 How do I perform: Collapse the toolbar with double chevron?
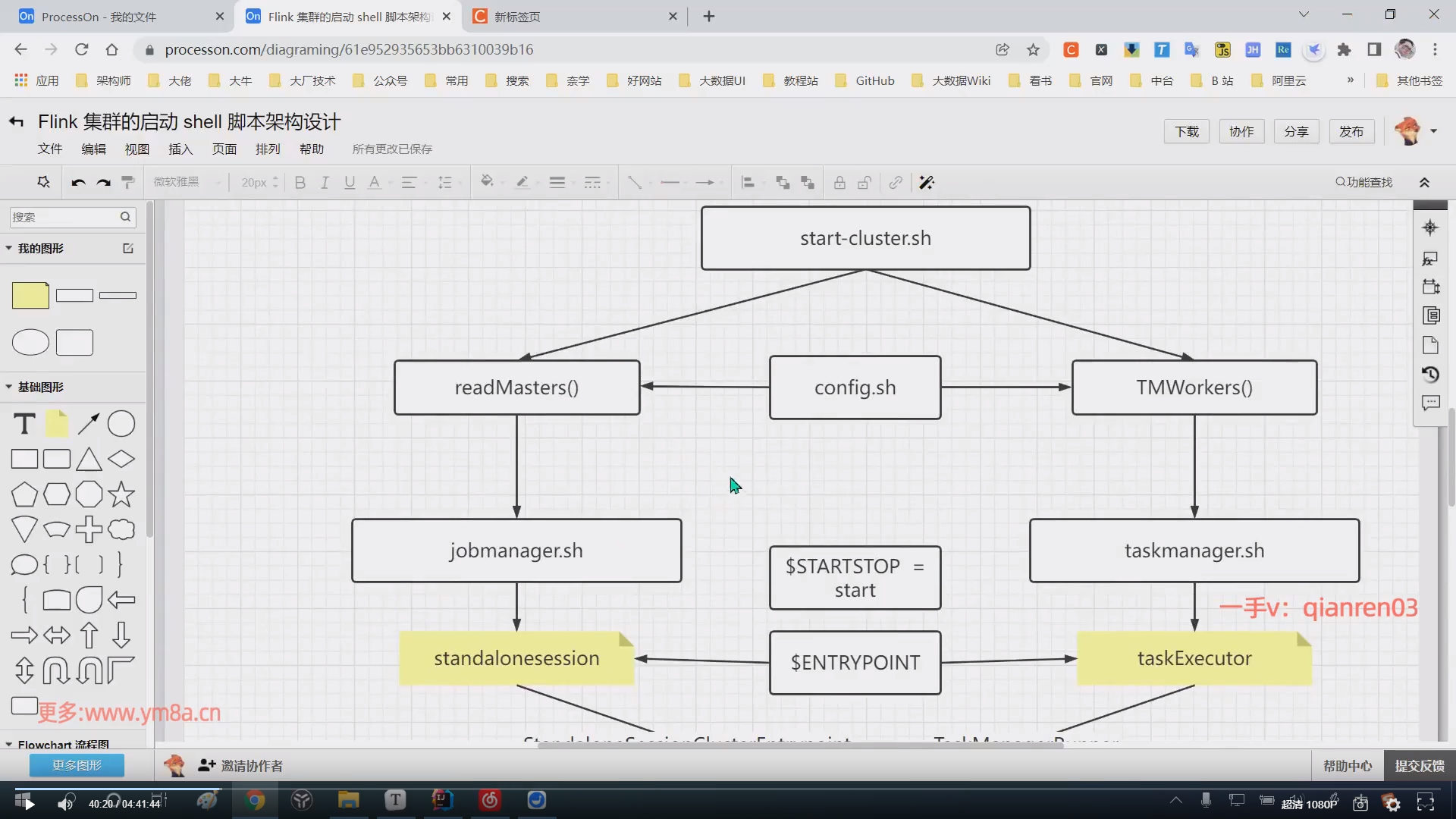tap(1424, 183)
